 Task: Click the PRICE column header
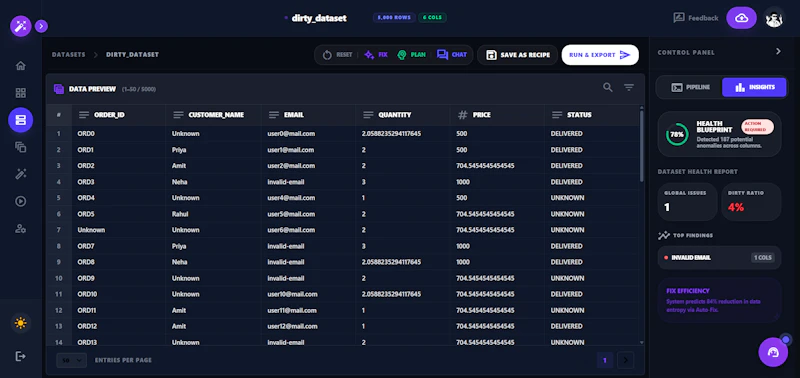coord(497,115)
